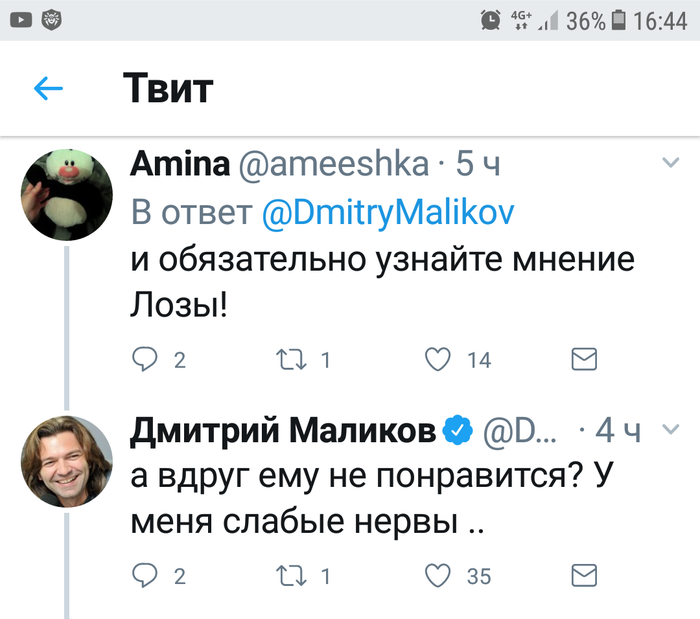Tap the blue verified badge
This screenshot has width=700, height=619.
pyautogui.click(x=458, y=431)
